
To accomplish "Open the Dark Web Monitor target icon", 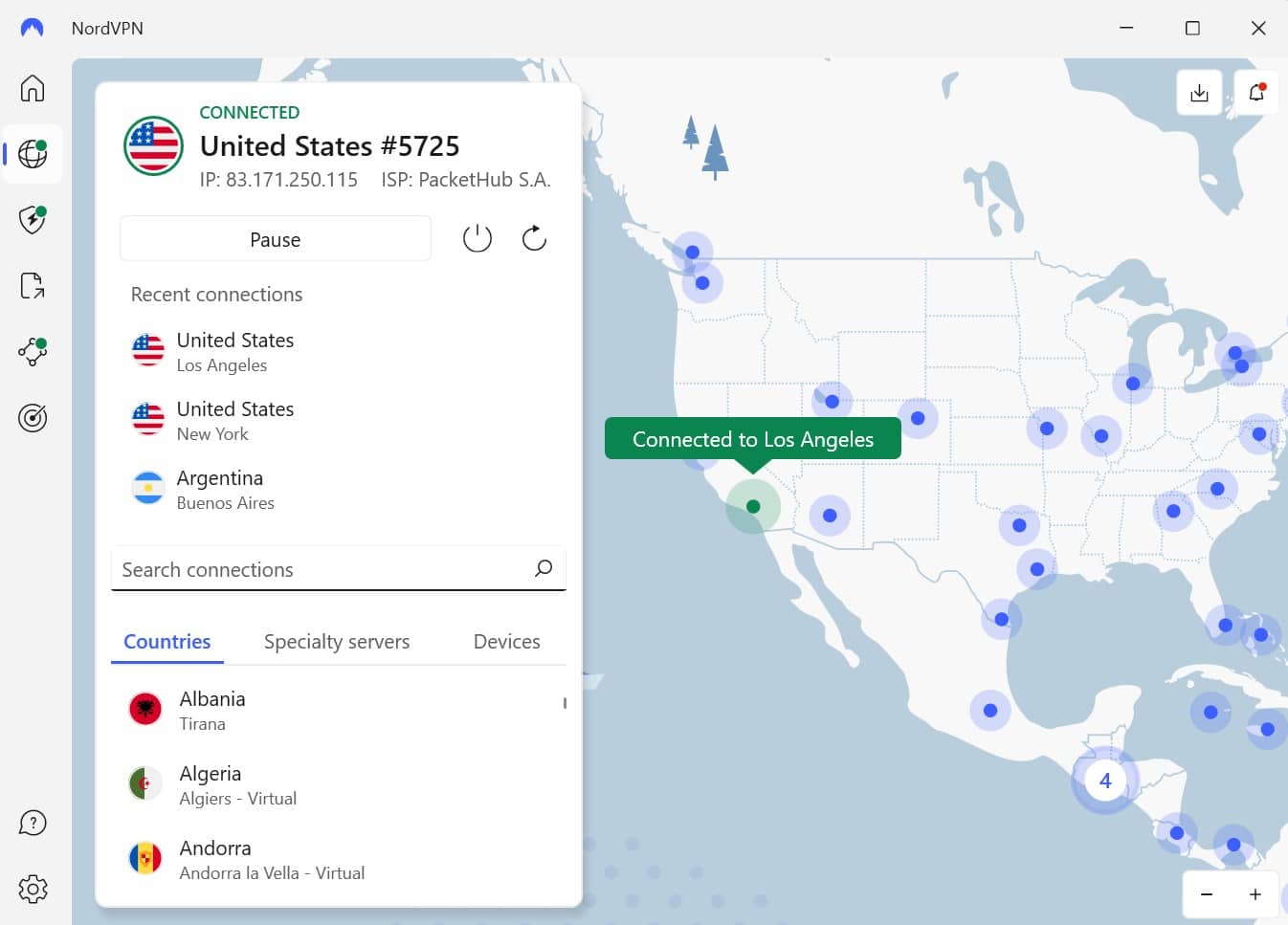I will point(33,418).
